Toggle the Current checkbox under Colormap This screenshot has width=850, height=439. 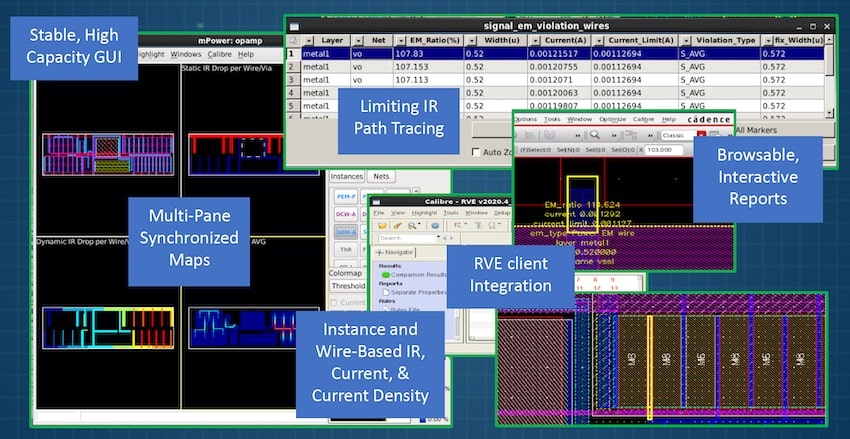pyautogui.click(x=333, y=302)
